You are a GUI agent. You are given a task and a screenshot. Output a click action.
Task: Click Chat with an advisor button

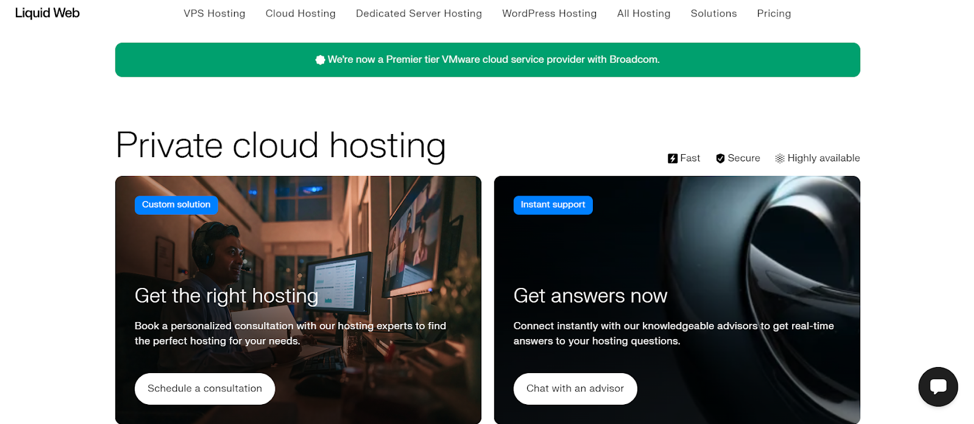575,389
